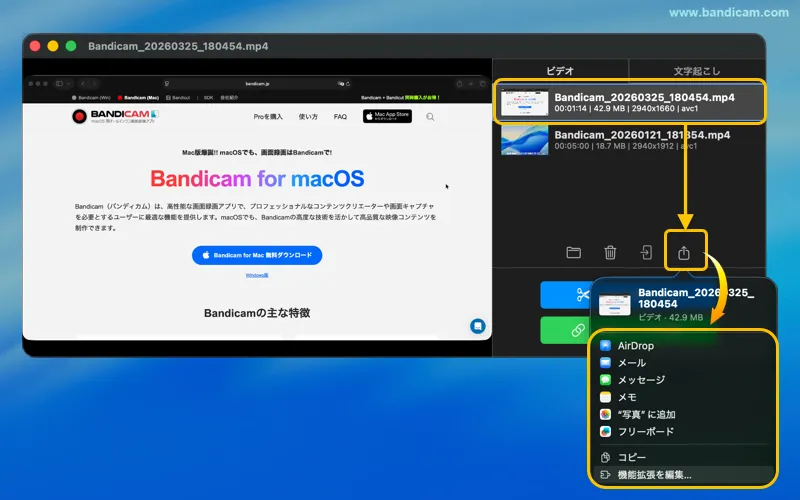Click the Bandicam_20260325_180454 name in the share popup
The image size is (800, 500).
696,298
